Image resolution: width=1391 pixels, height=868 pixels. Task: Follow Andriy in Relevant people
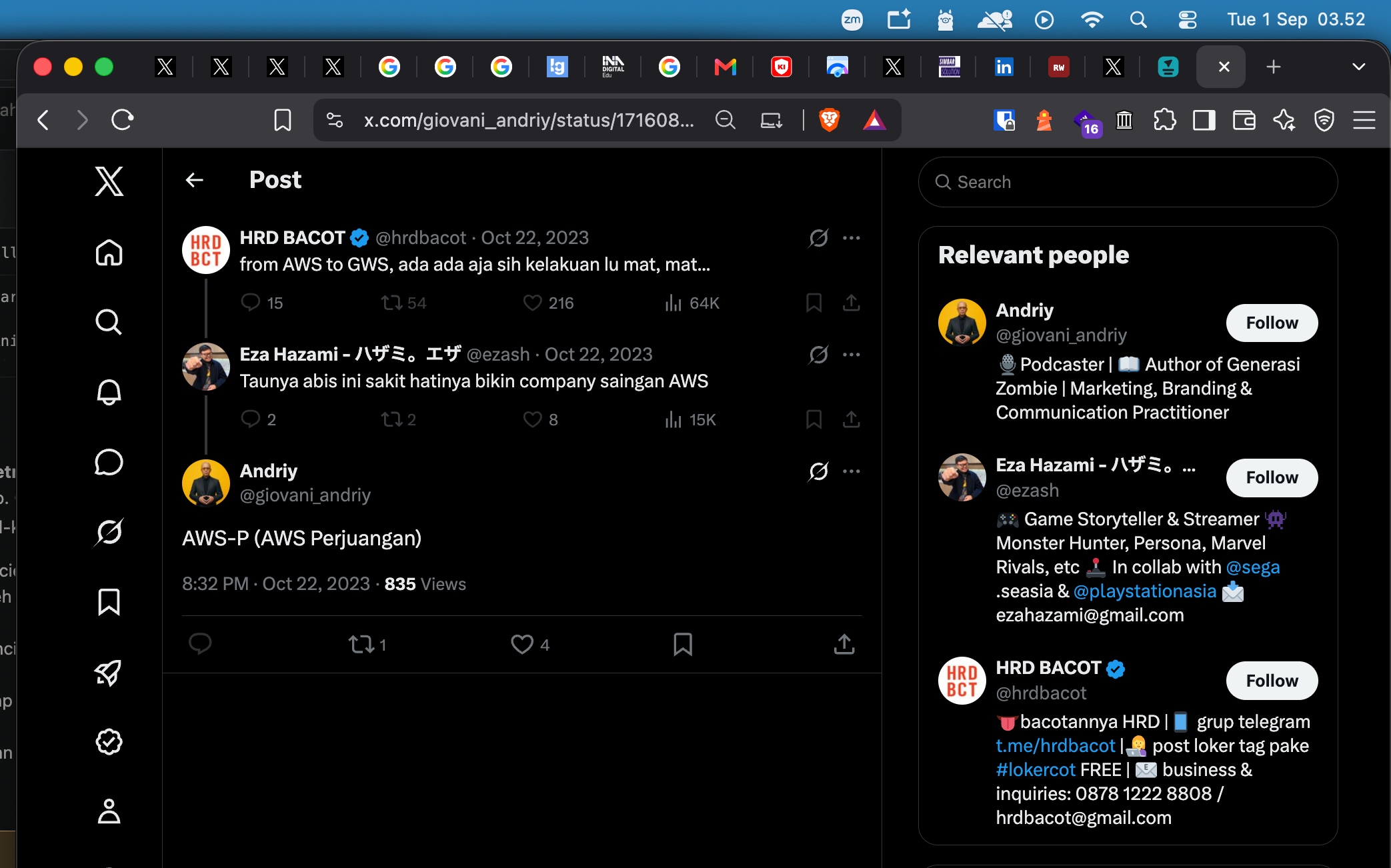click(x=1272, y=323)
